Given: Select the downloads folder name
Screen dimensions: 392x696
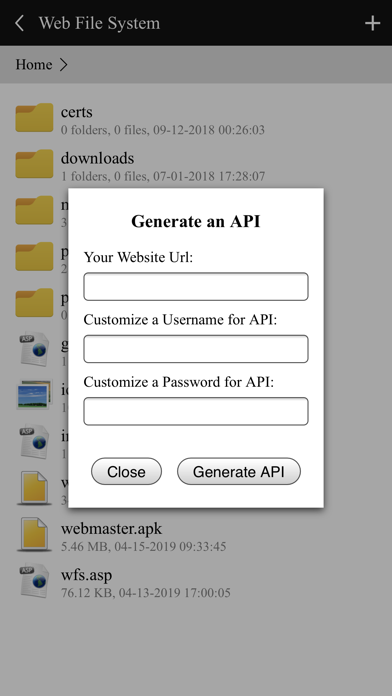Looking at the screenshot, I should (97, 158).
